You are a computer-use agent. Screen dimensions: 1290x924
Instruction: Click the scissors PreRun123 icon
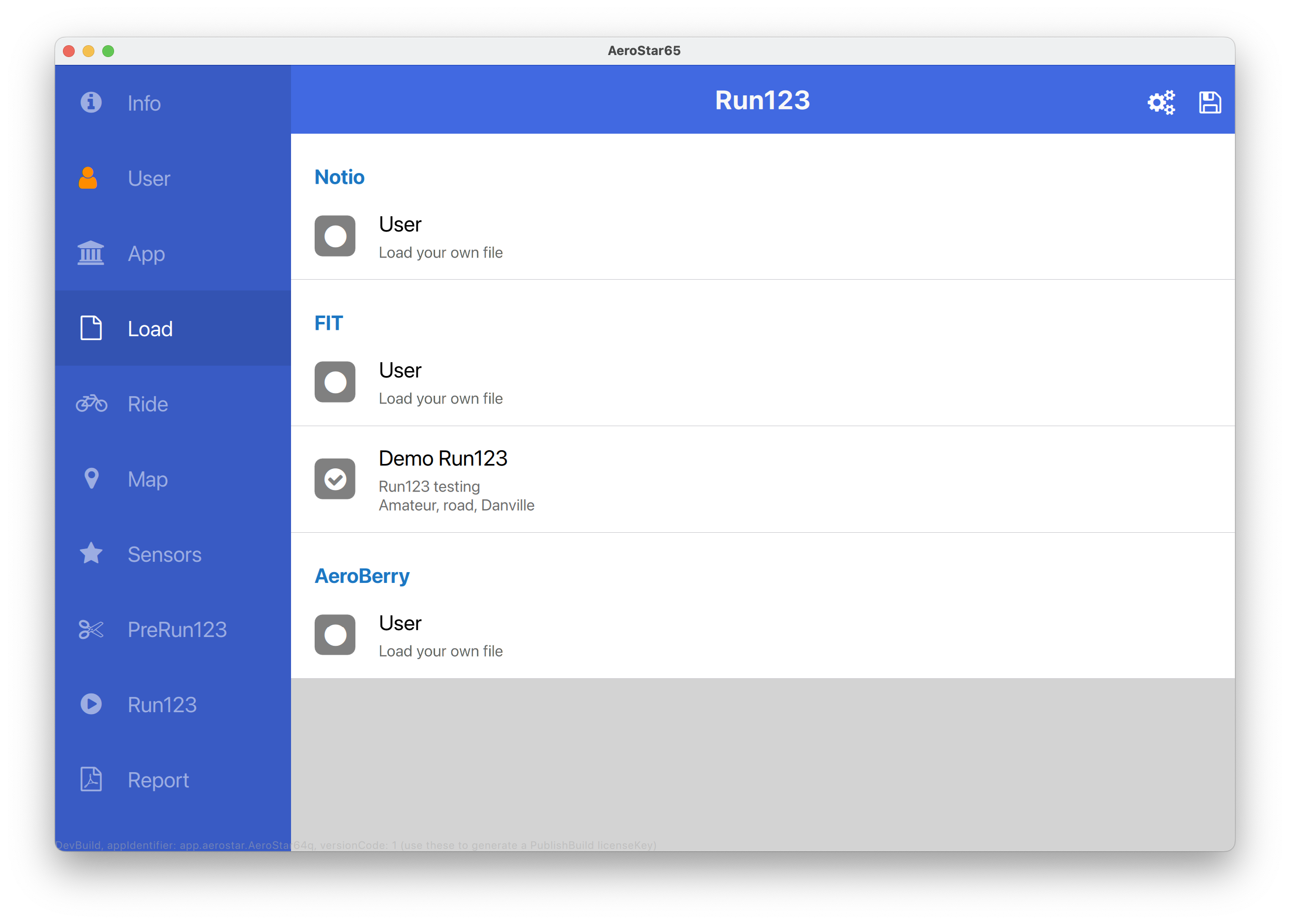[x=91, y=630]
